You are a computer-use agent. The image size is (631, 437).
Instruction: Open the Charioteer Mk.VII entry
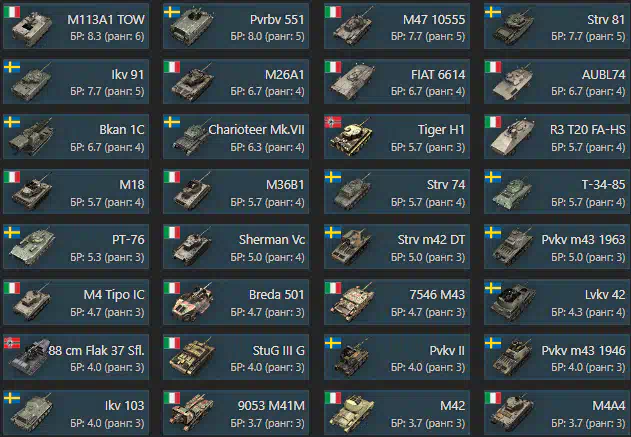(x=236, y=136)
